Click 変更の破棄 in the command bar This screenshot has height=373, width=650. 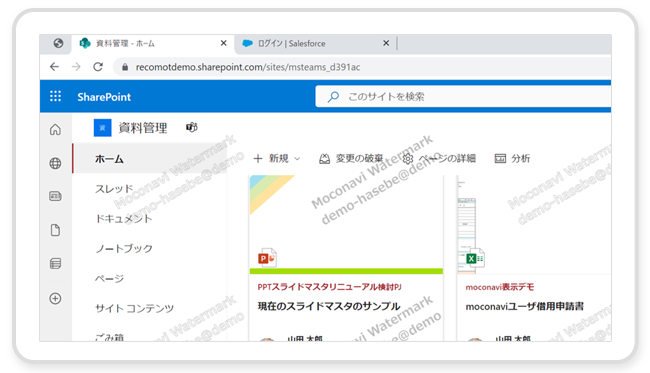click(351, 158)
